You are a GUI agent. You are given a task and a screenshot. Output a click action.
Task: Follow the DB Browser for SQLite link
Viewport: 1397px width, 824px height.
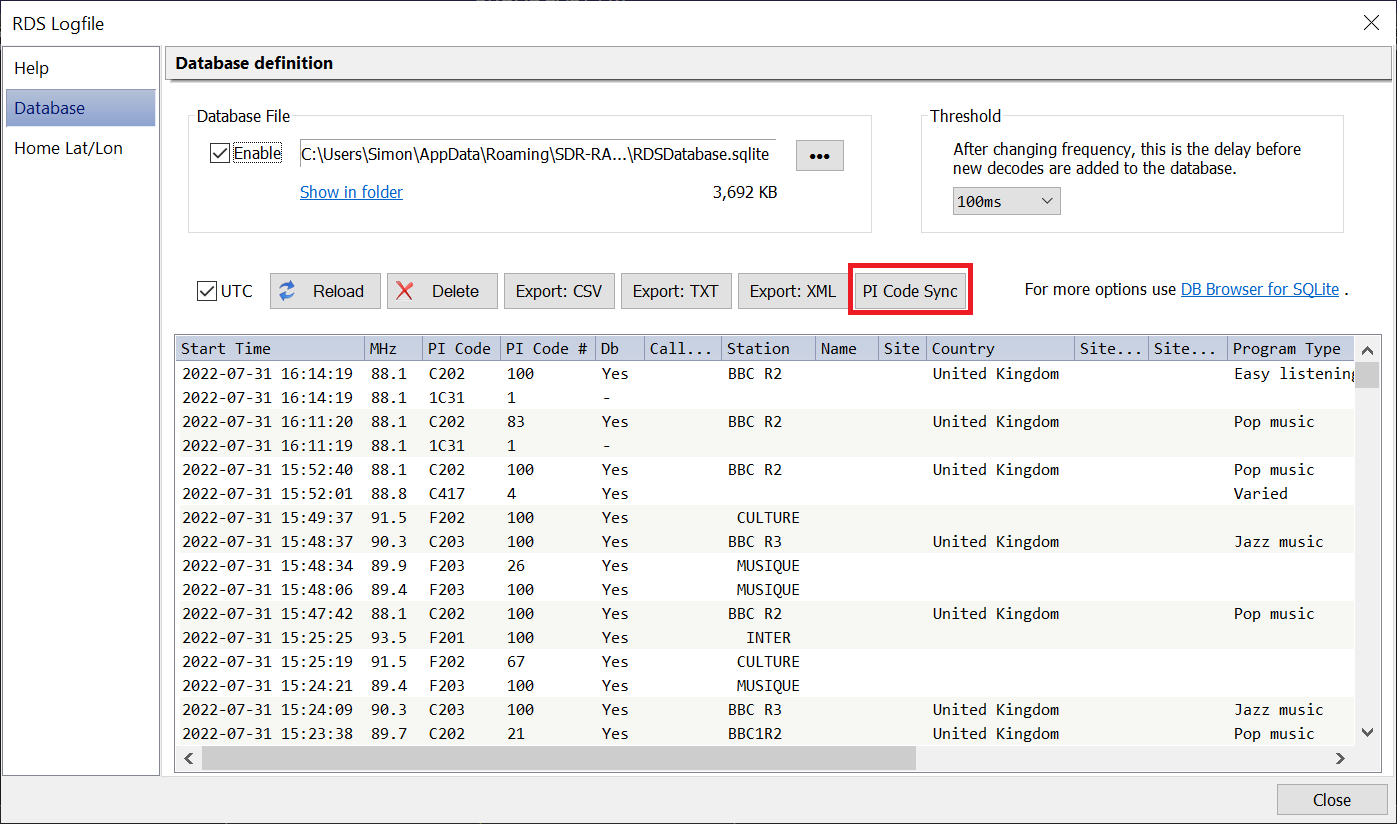pos(1259,289)
